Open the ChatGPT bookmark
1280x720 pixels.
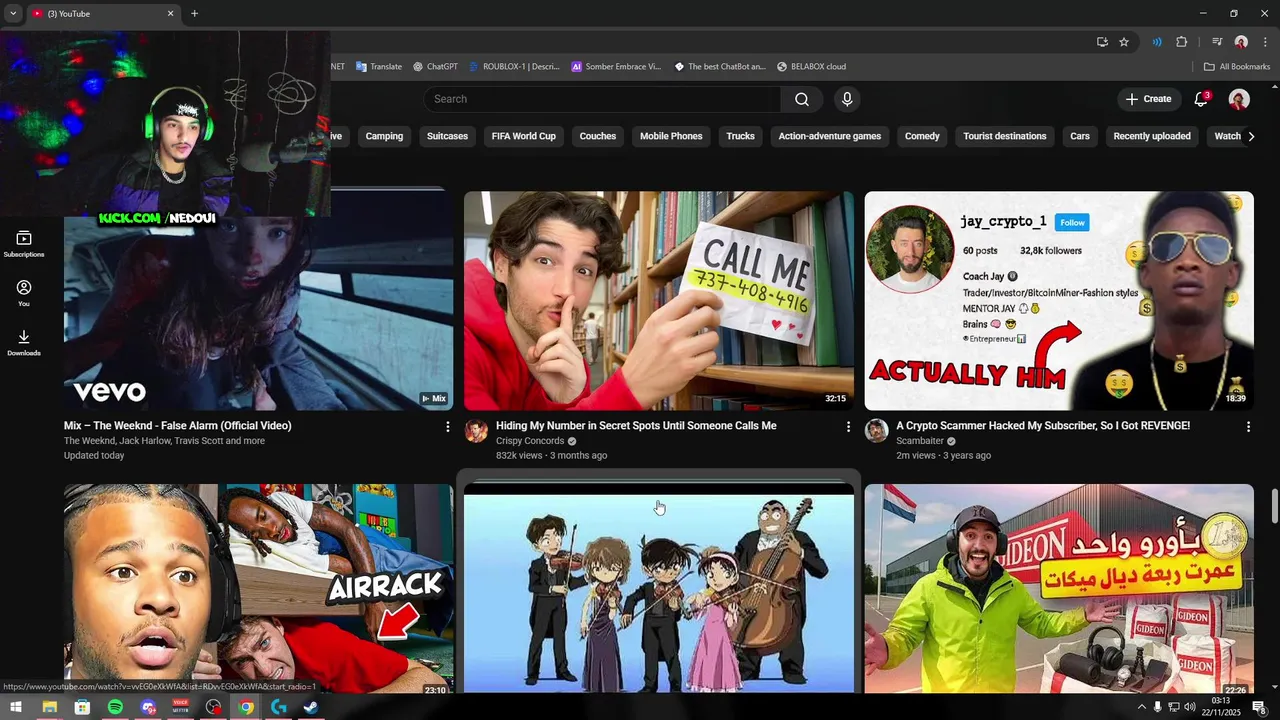click(x=435, y=67)
